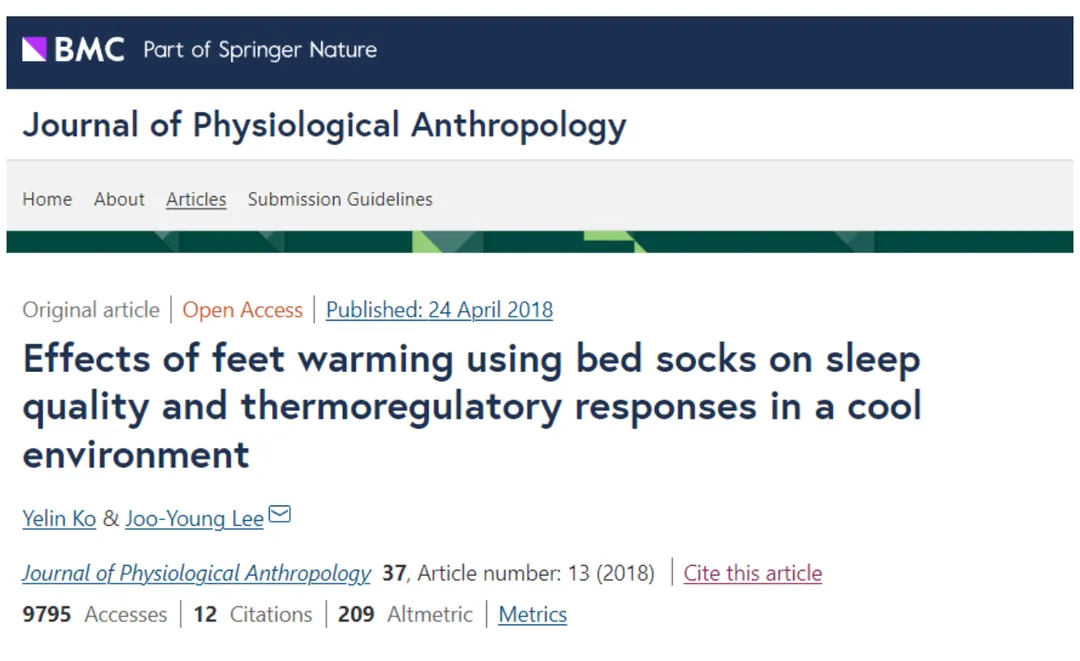The image size is (1080, 661).
Task: Open the Published: 24 April 2018 link
Action: pyautogui.click(x=439, y=310)
